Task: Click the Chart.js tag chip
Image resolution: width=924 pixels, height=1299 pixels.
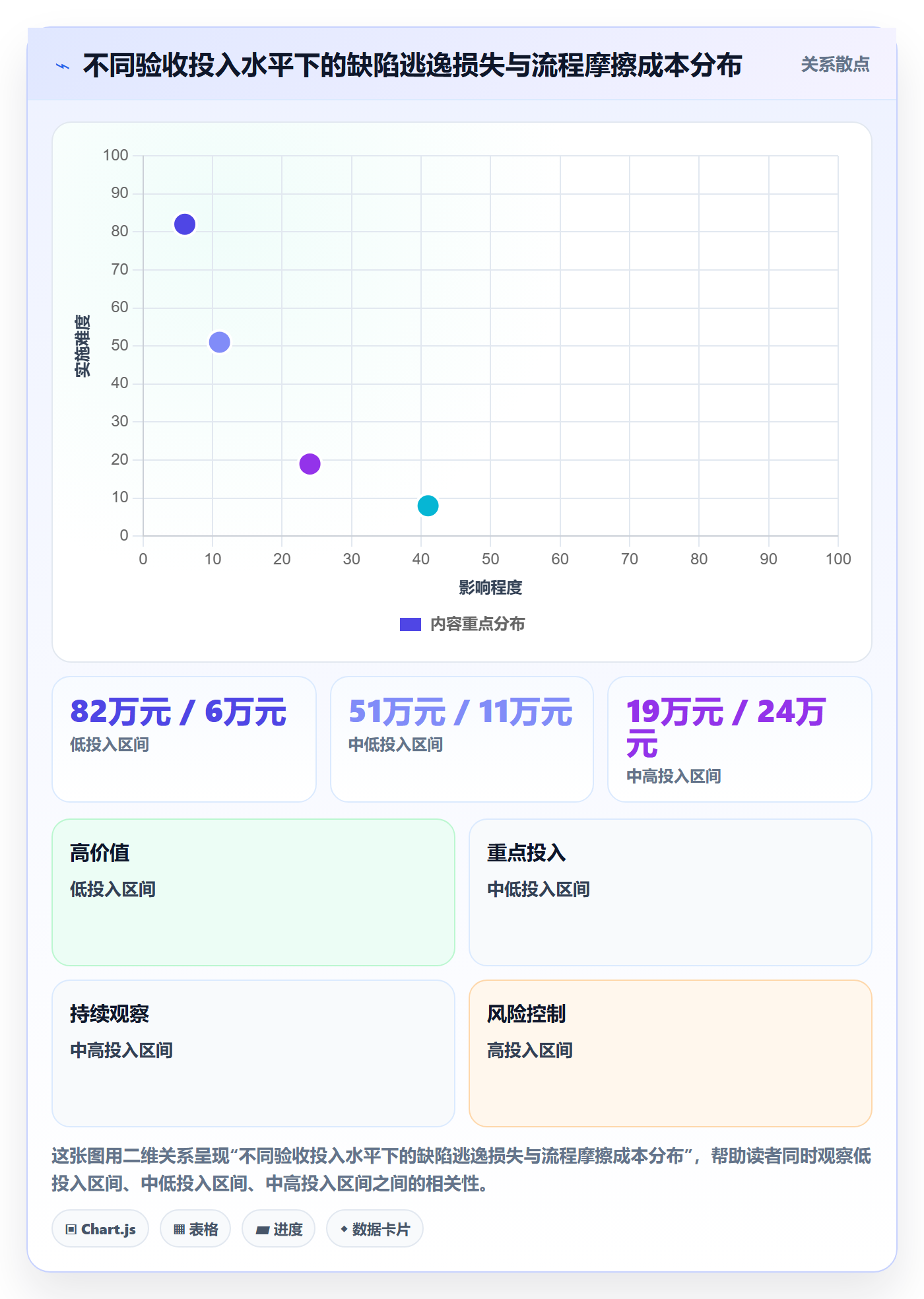Action: [x=100, y=1229]
